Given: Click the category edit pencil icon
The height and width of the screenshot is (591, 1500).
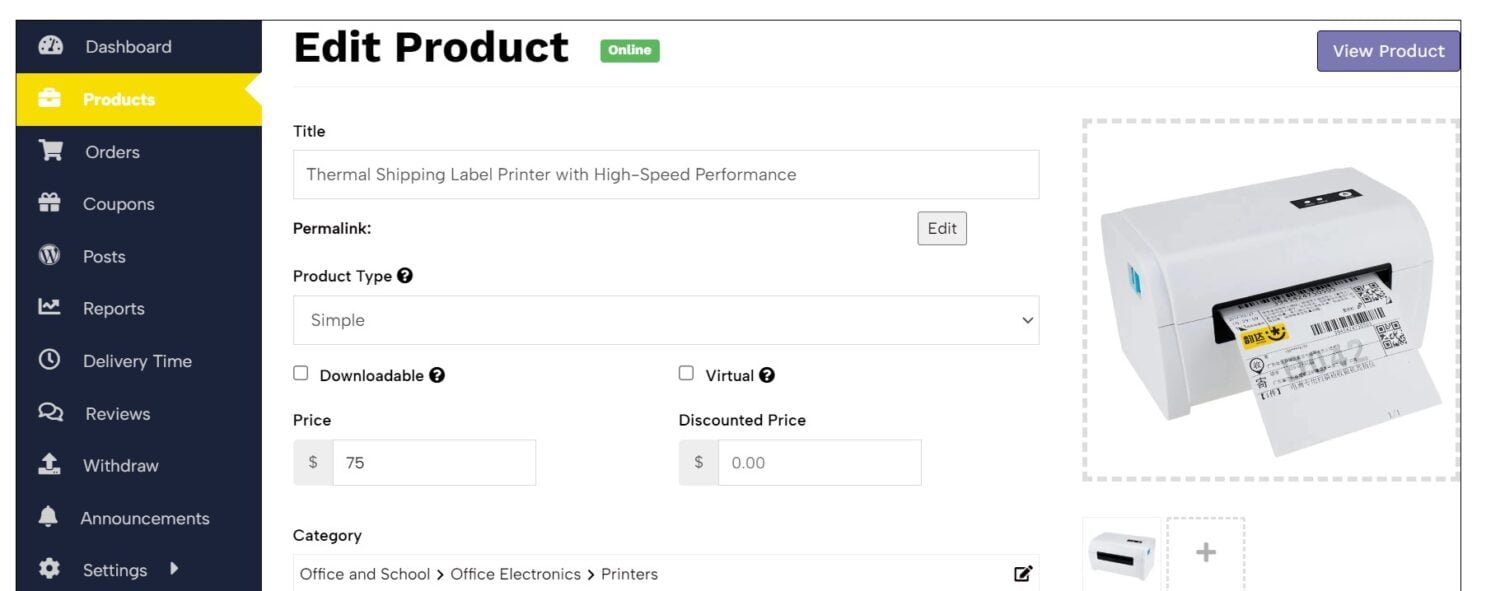Looking at the screenshot, I should click(1022, 574).
